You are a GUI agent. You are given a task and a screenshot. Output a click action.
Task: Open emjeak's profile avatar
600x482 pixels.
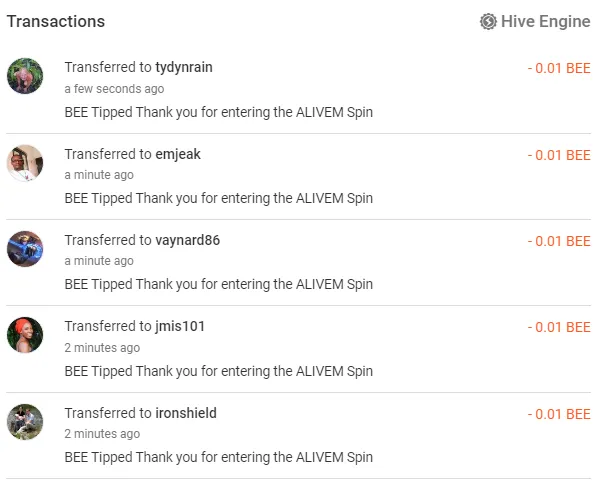point(25,163)
